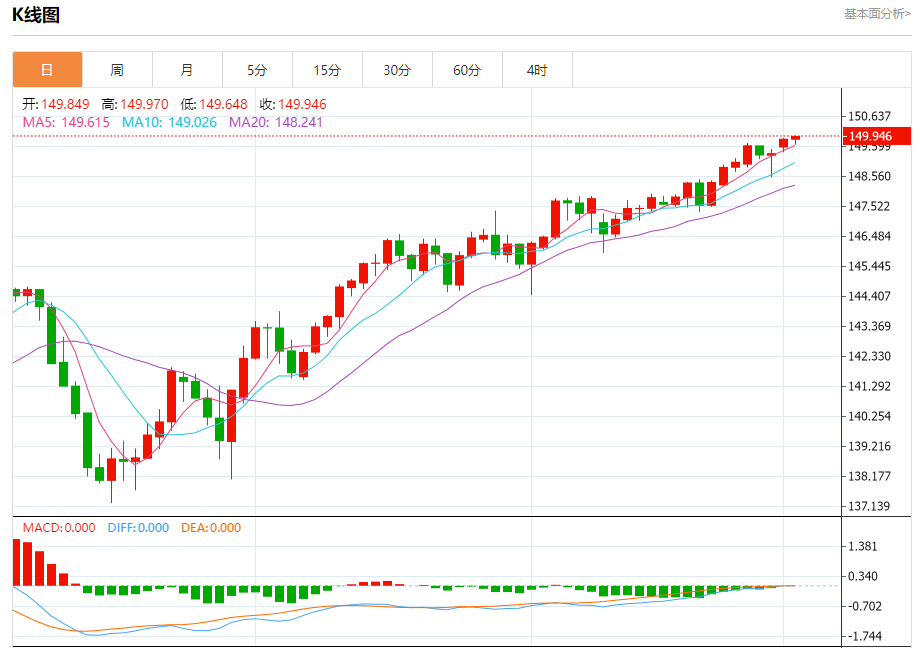Switch to the 周 weekly tab
This screenshot has width=920, height=648.
coord(117,70)
